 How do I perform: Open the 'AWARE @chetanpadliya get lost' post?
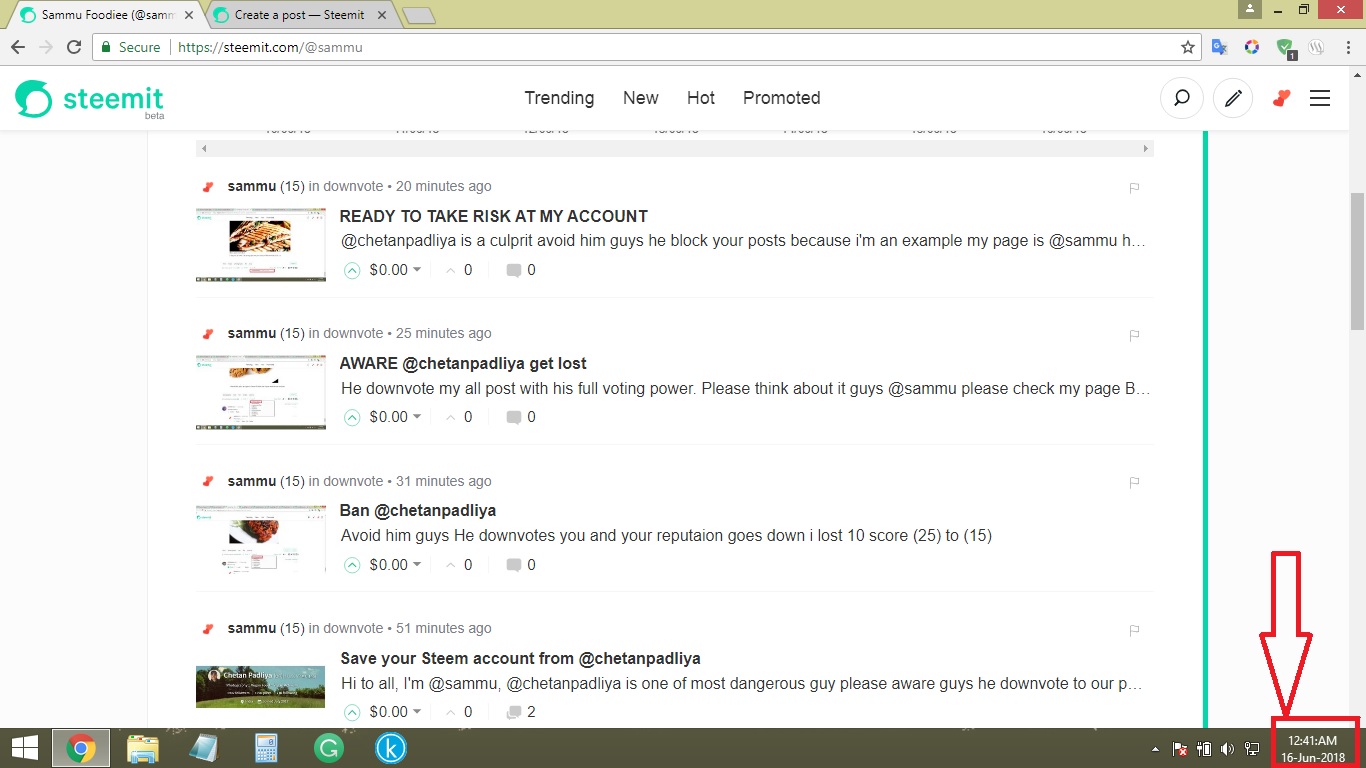point(463,363)
